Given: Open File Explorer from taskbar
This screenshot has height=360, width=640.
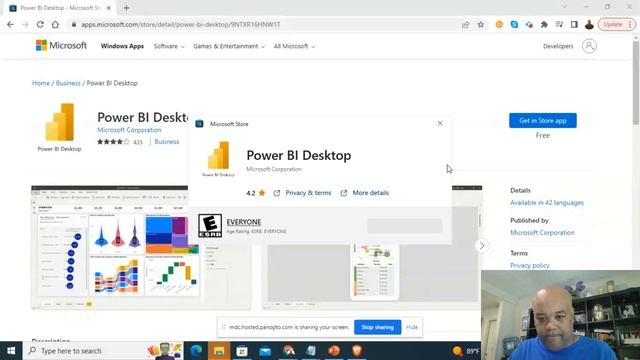Looking at the screenshot, I should pos(219,351).
